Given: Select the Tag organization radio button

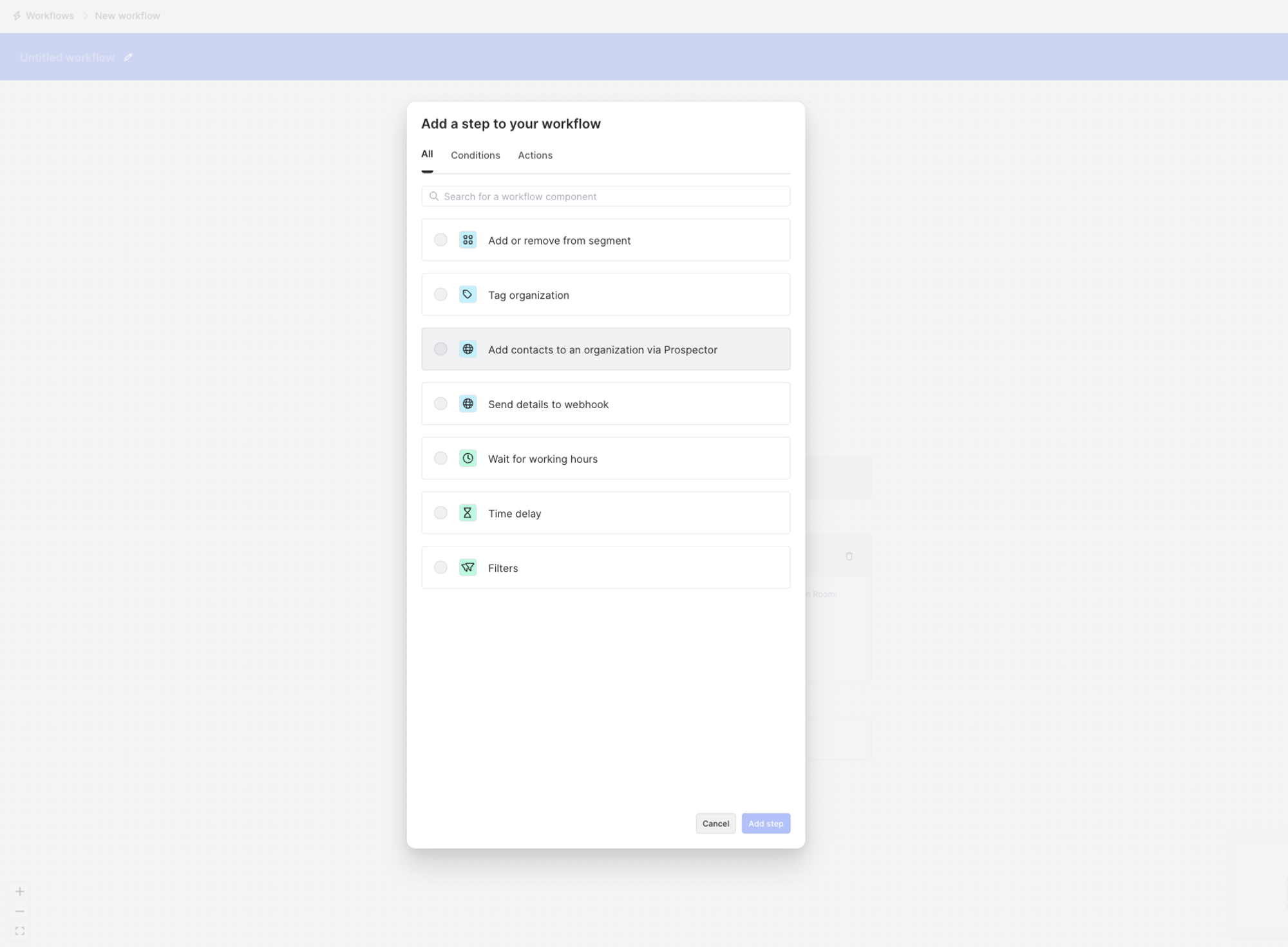Looking at the screenshot, I should coord(440,295).
